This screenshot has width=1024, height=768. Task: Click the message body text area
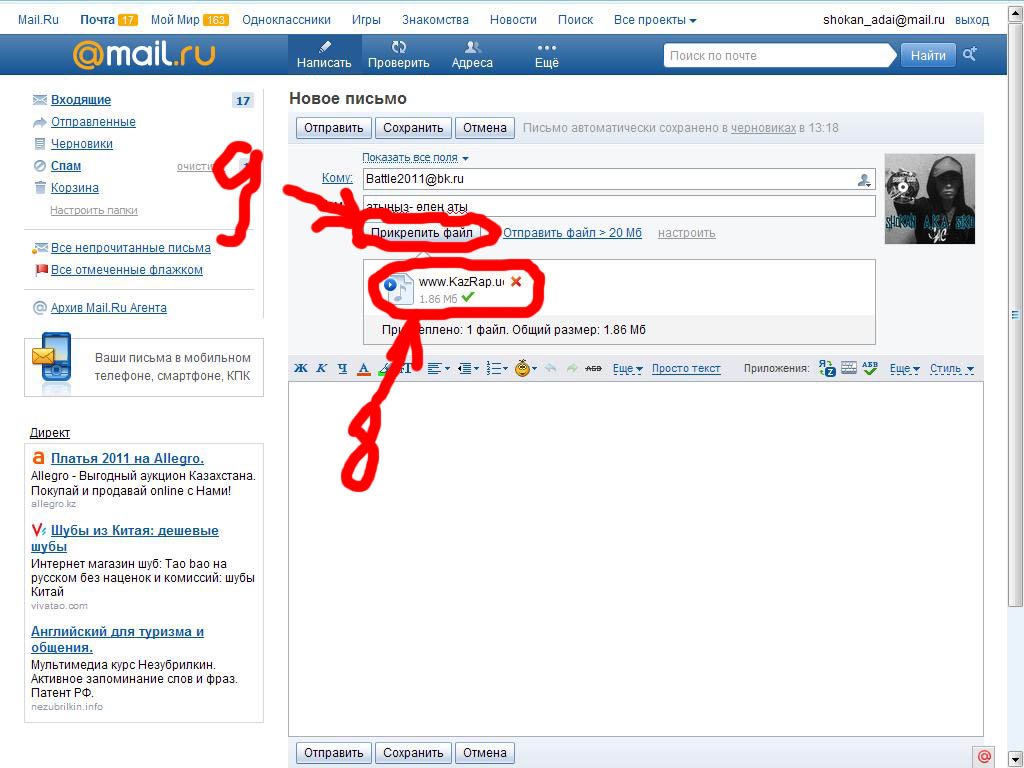coord(635,558)
